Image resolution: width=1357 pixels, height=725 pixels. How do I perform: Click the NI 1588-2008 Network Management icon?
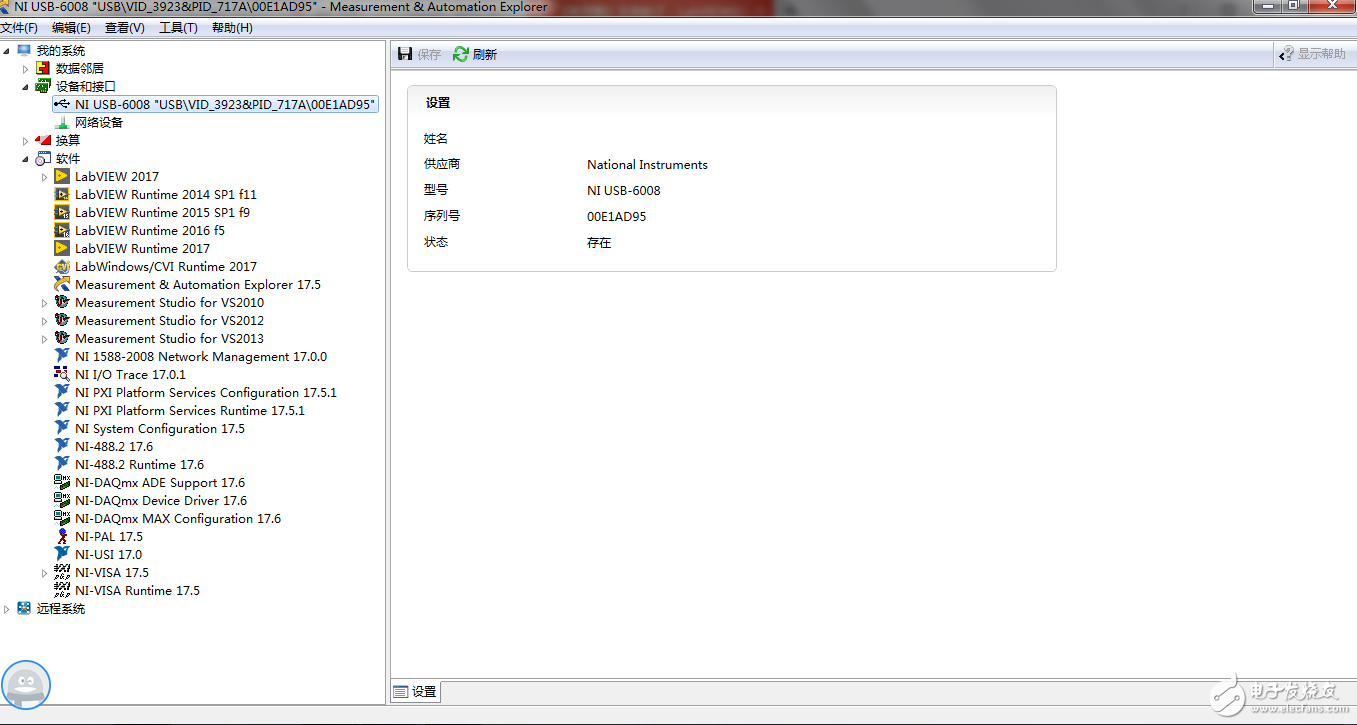pyautogui.click(x=62, y=357)
